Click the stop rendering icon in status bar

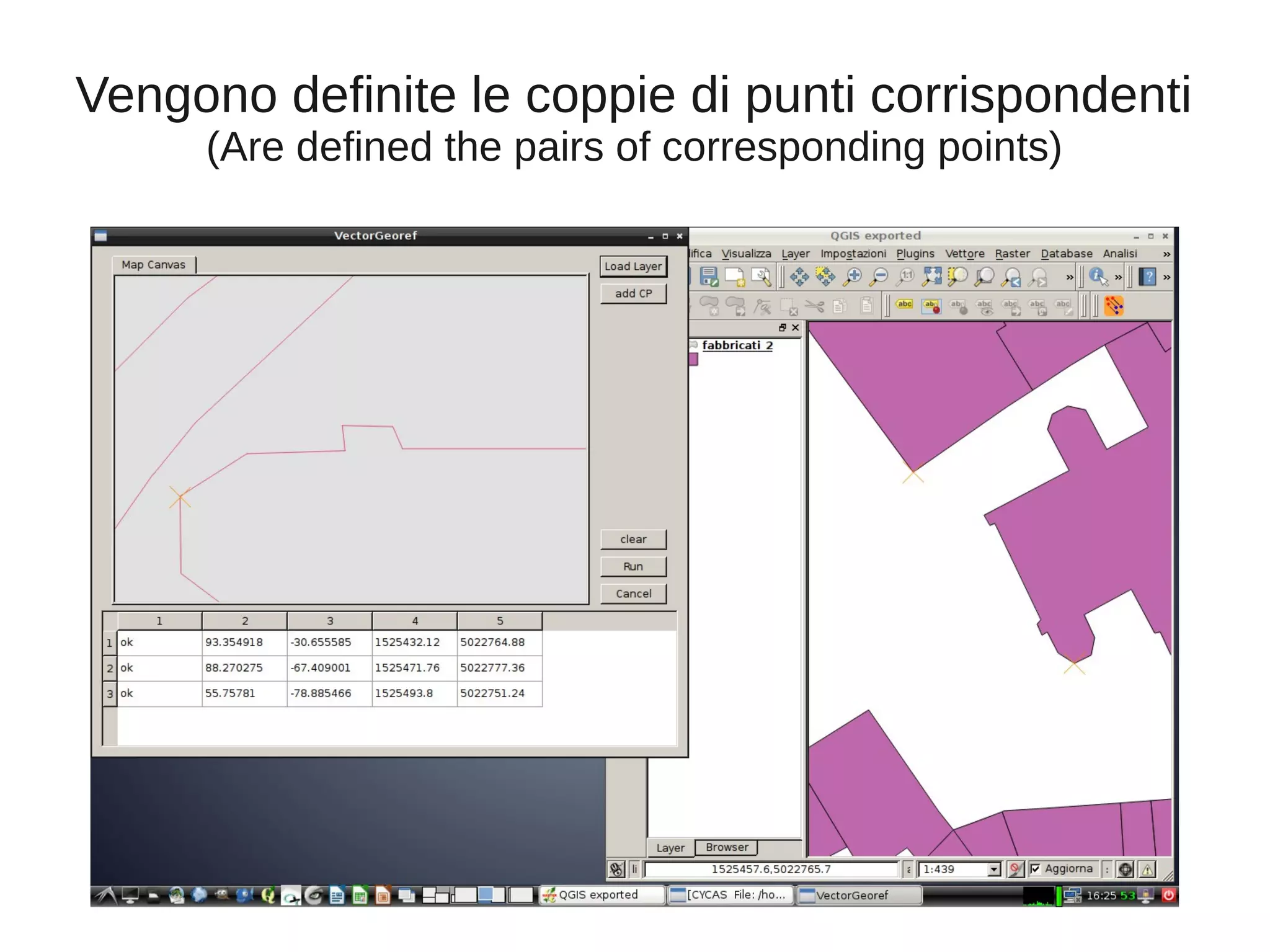[1015, 870]
